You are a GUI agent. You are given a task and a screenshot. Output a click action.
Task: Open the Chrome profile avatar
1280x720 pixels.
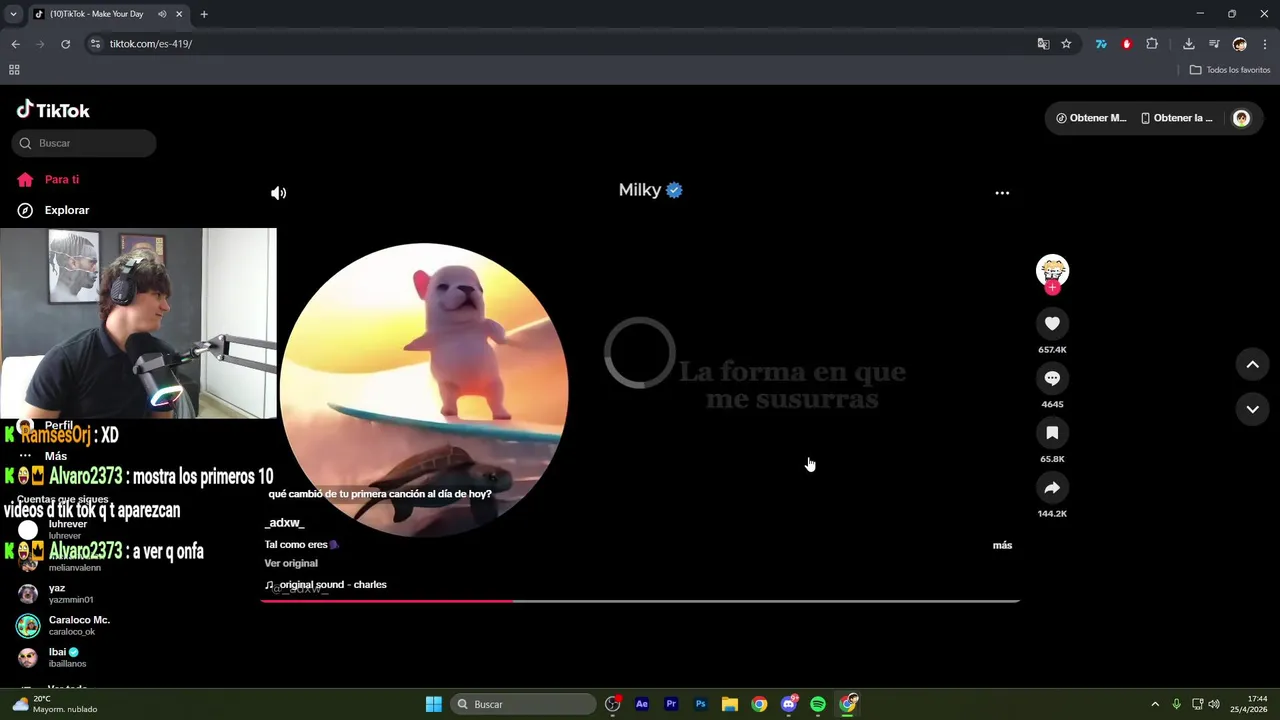(x=1240, y=44)
